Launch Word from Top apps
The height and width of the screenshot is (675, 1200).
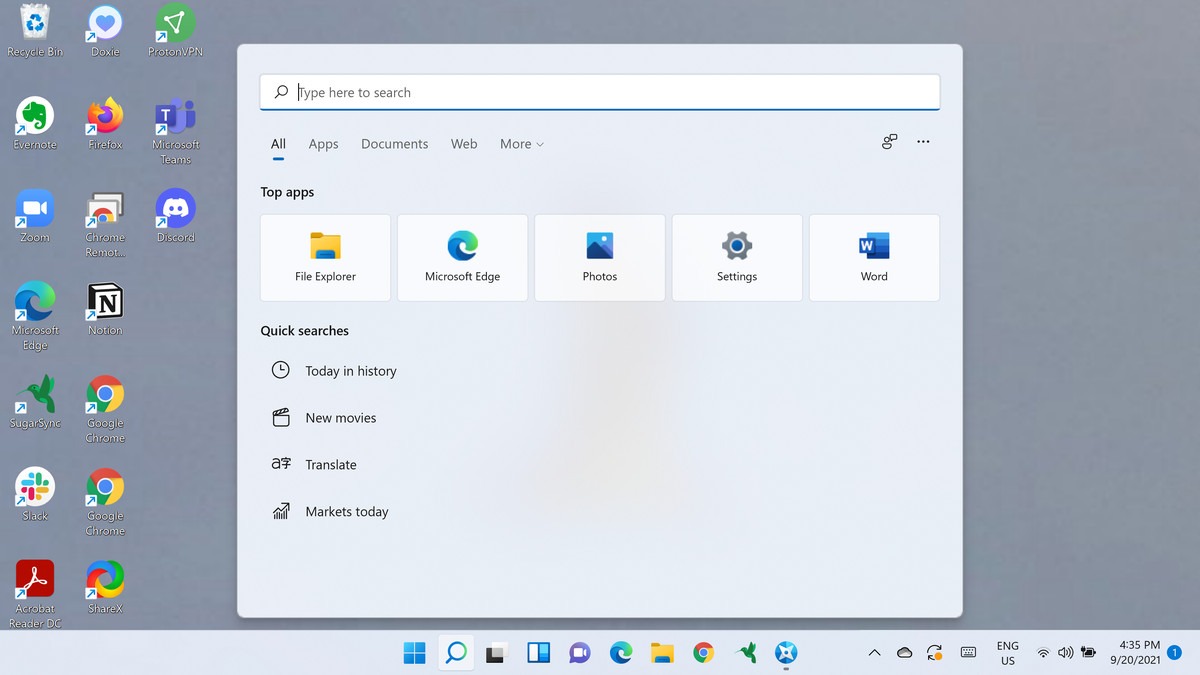[874, 257]
